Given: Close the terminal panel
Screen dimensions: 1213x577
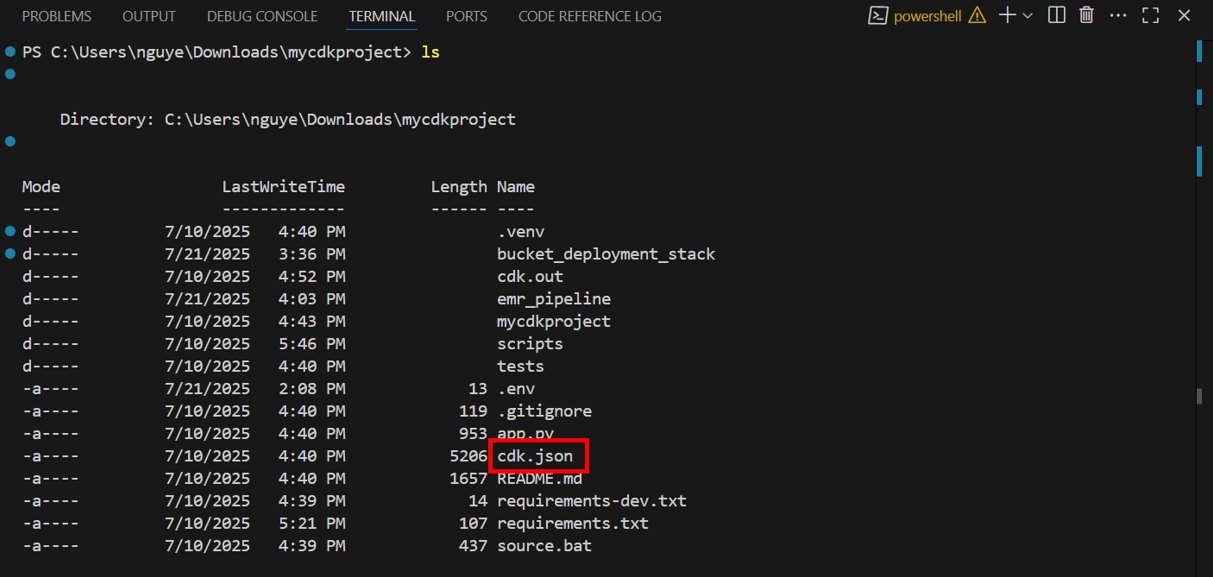Looking at the screenshot, I should click(1185, 16).
